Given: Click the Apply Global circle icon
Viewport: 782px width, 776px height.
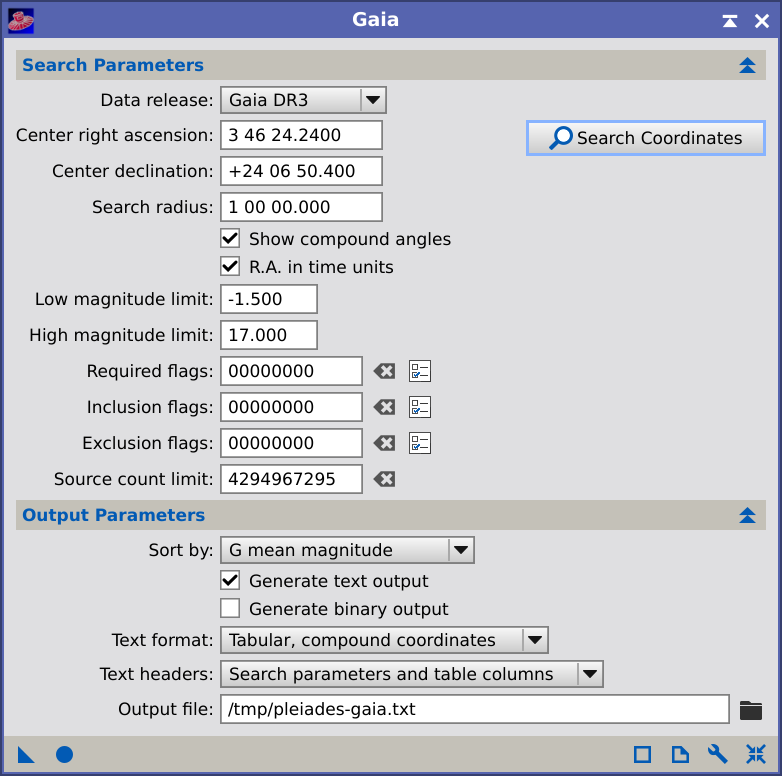Looking at the screenshot, I should tap(64, 755).
